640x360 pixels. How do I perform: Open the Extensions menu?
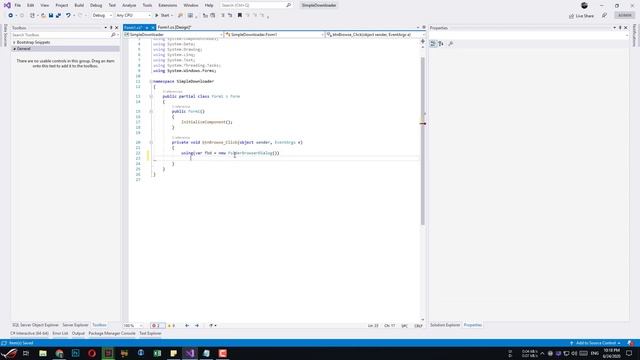[168, 5]
